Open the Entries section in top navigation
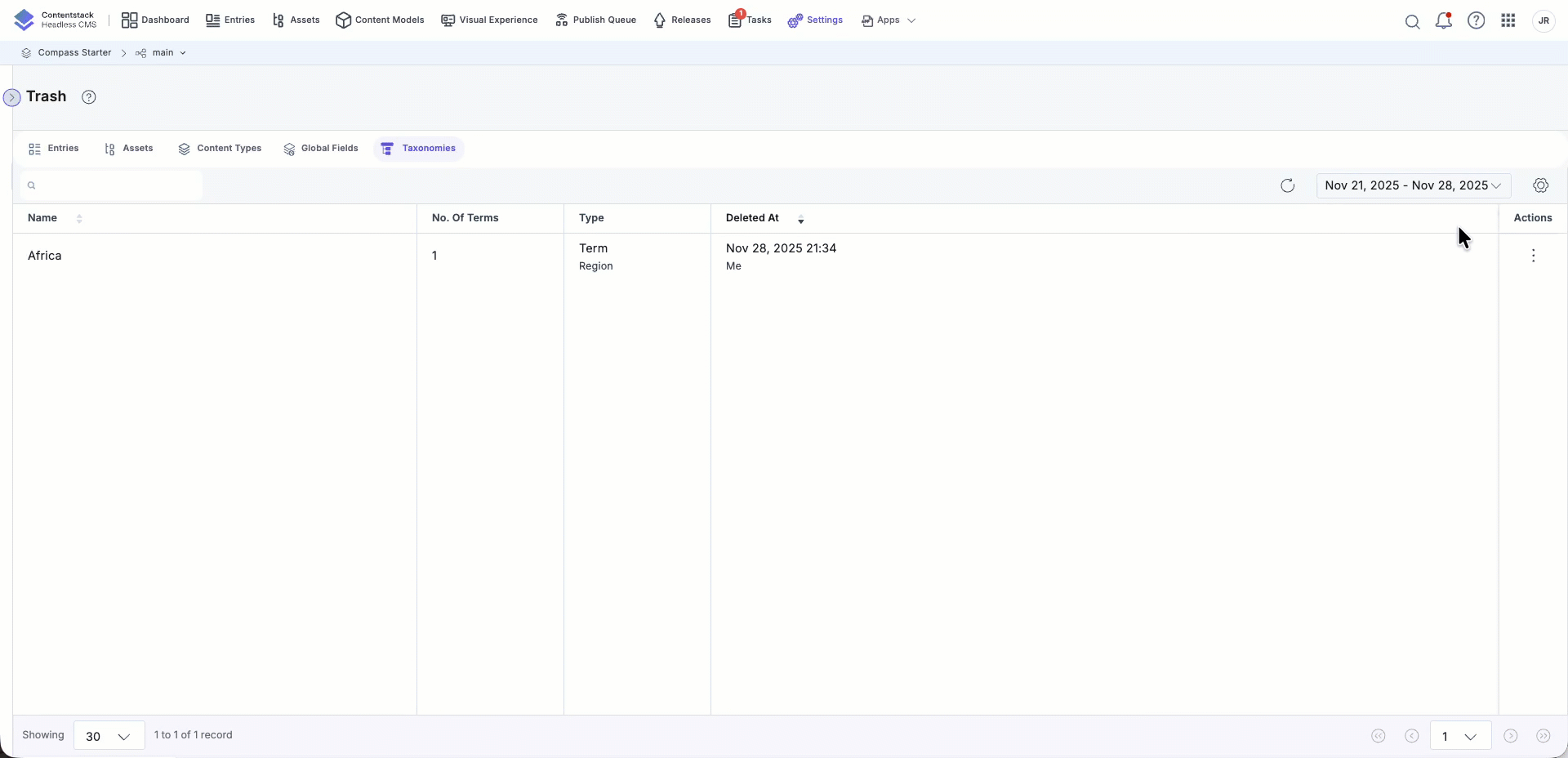Screen dimensions: 1568x758 point(230,20)
